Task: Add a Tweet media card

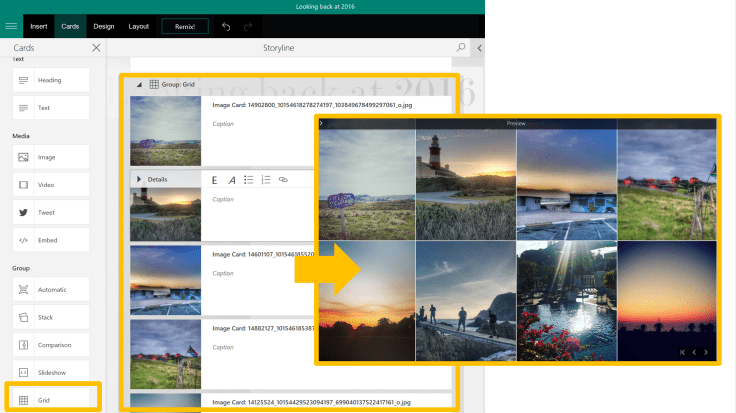Action: click(52, 213)
